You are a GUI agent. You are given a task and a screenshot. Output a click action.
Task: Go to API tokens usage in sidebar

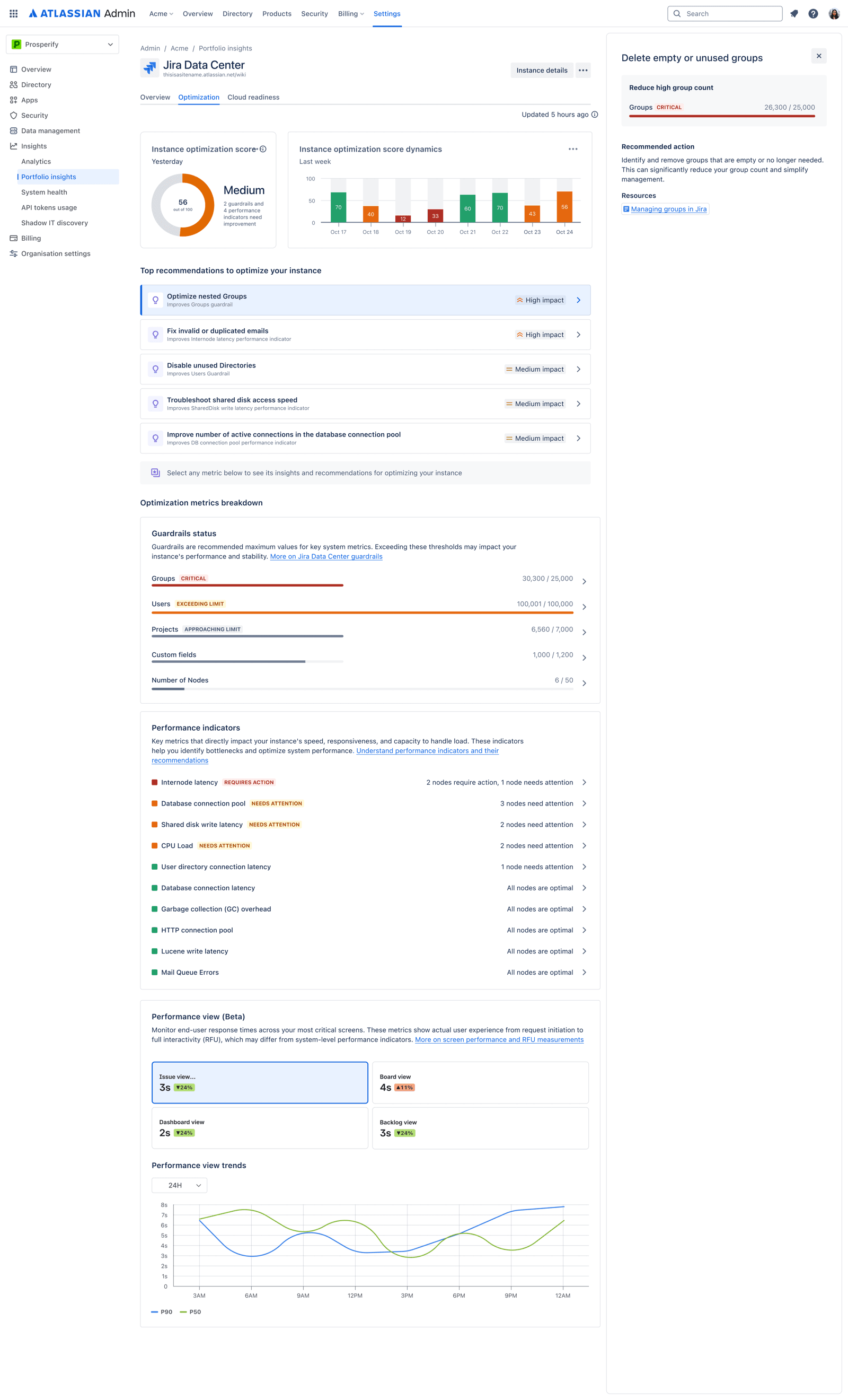click(49, 207)
